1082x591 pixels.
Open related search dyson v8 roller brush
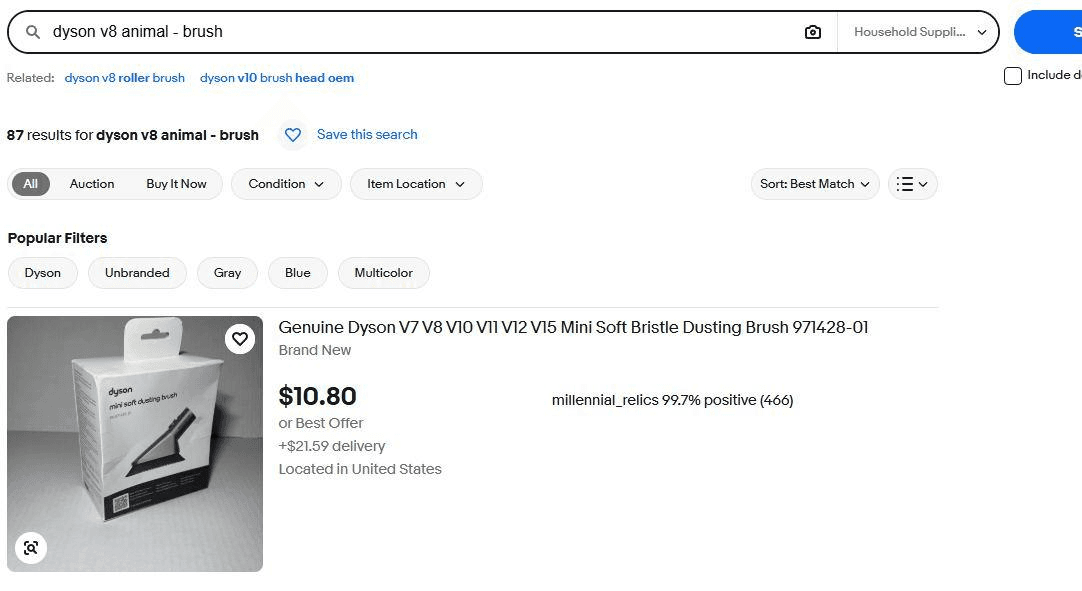[x=125, y=78]
